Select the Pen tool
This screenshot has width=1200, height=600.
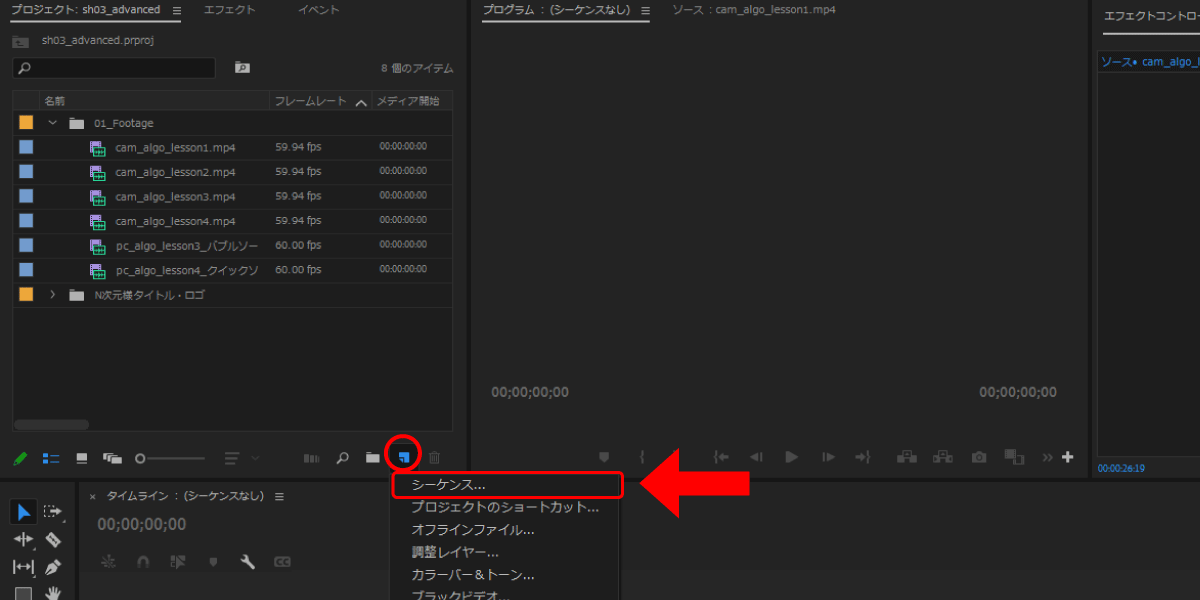pos(53,567)
